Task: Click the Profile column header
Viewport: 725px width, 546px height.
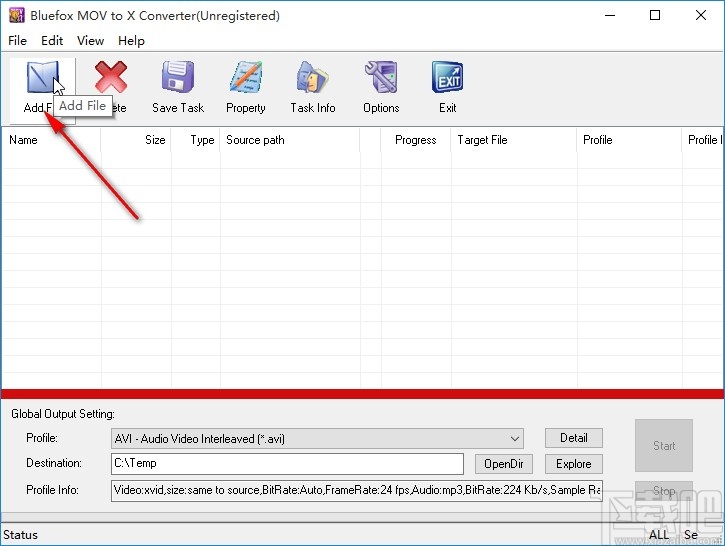Action: click(x=629, y=140)
